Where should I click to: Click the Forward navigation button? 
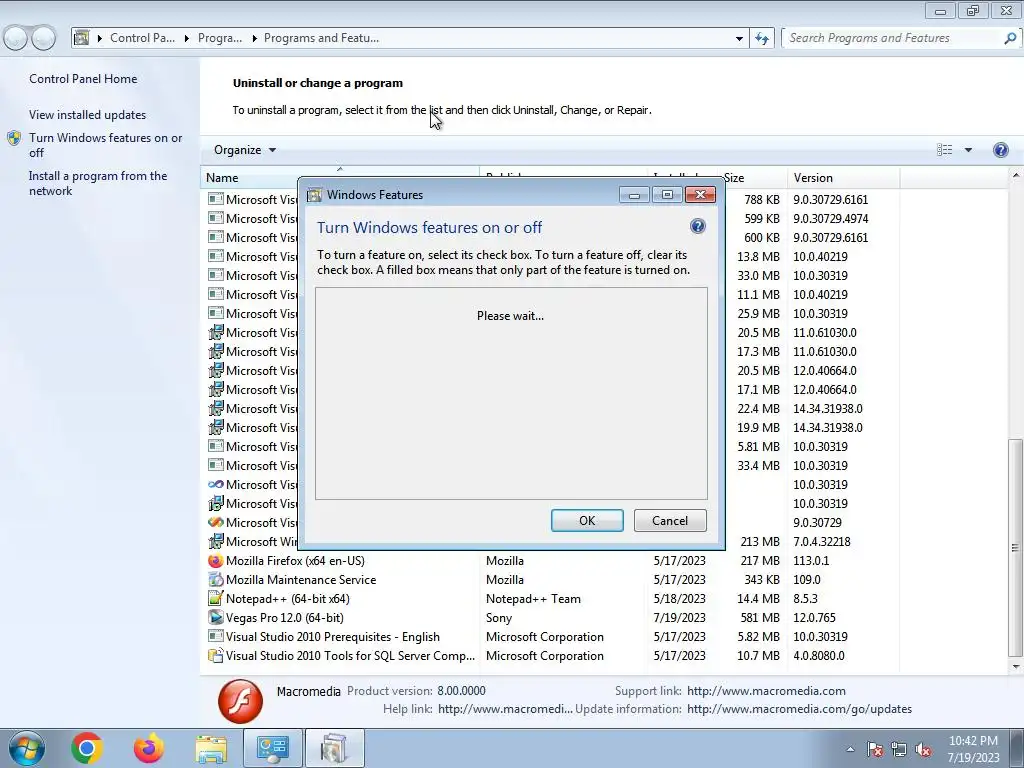coord(44,38)
